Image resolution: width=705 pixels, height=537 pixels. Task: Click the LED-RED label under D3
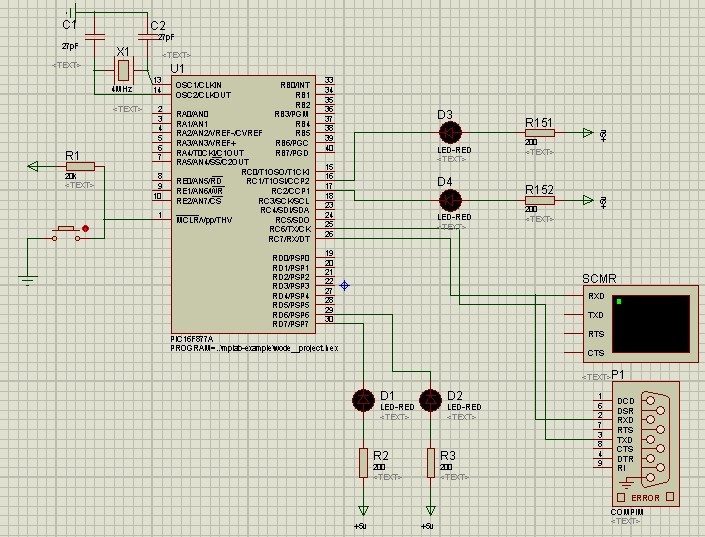(x=454, y=150)
